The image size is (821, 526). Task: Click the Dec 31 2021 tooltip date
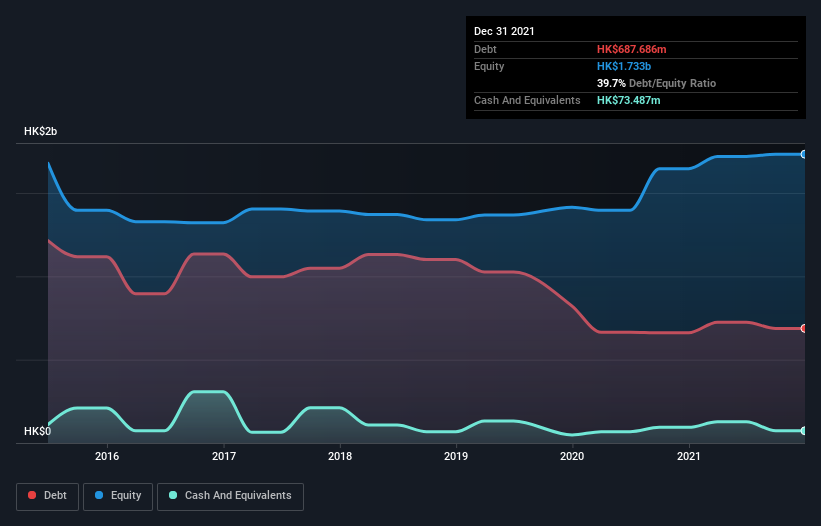pos(504,31)
